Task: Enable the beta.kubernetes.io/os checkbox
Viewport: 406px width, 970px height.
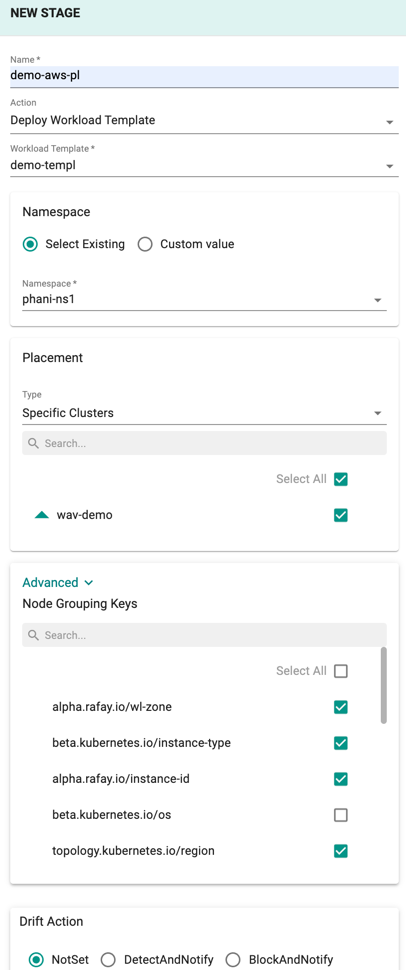Action: [340, 815]
